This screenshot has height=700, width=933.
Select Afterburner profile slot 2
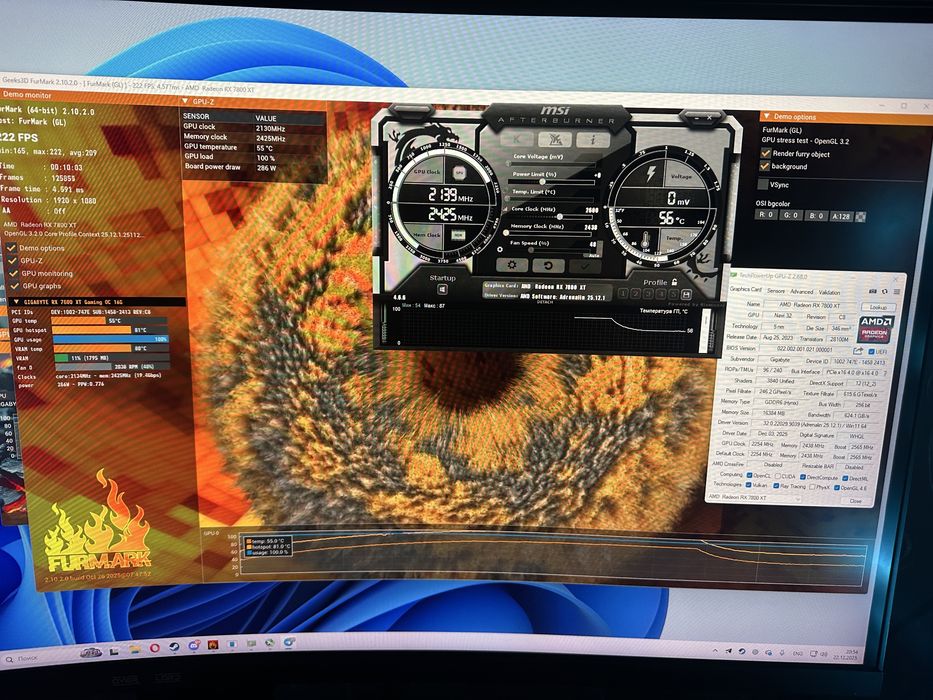[635, 293]
